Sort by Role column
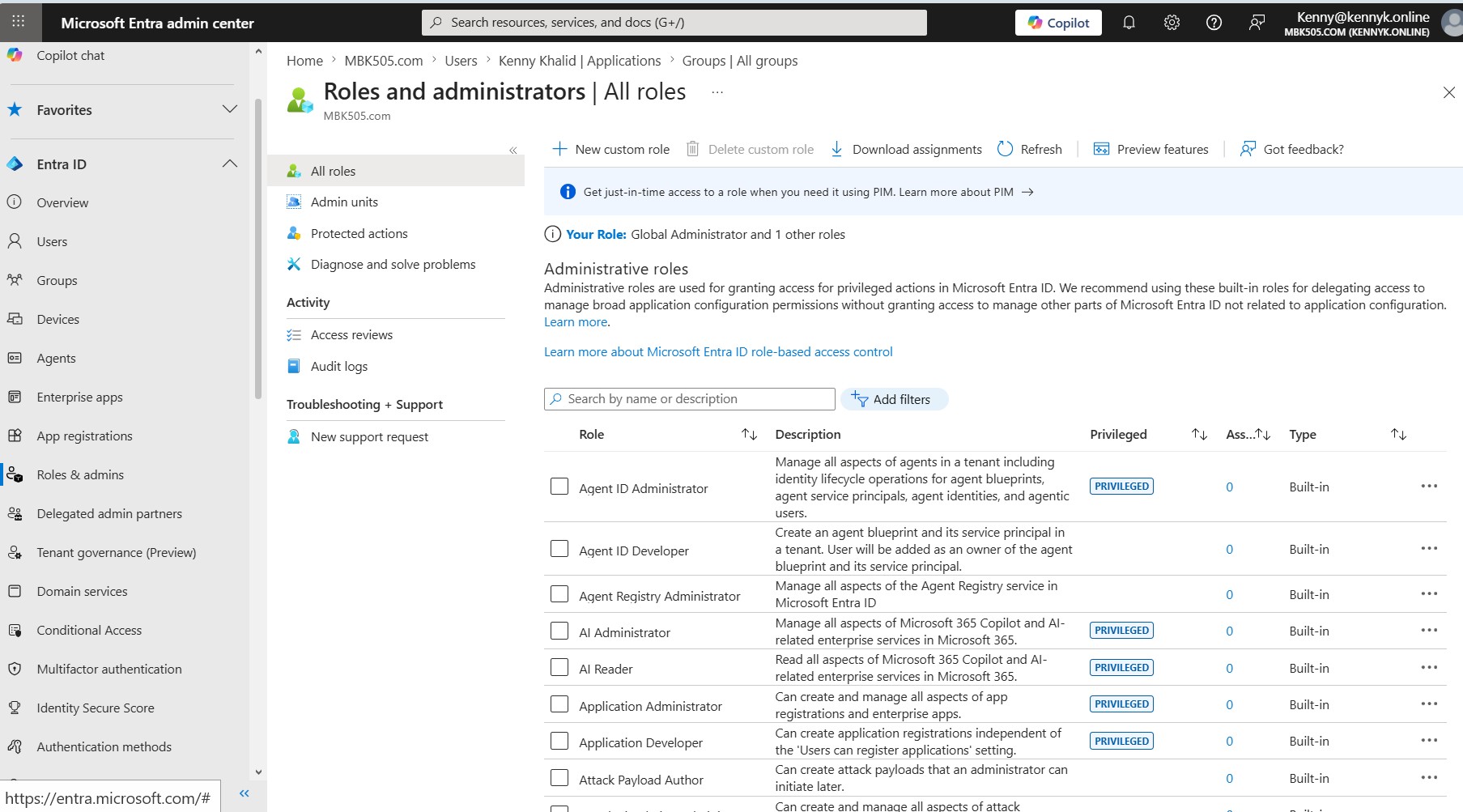Image resolution: width=1463 pixels, height=812 pixels. (749, 435)
